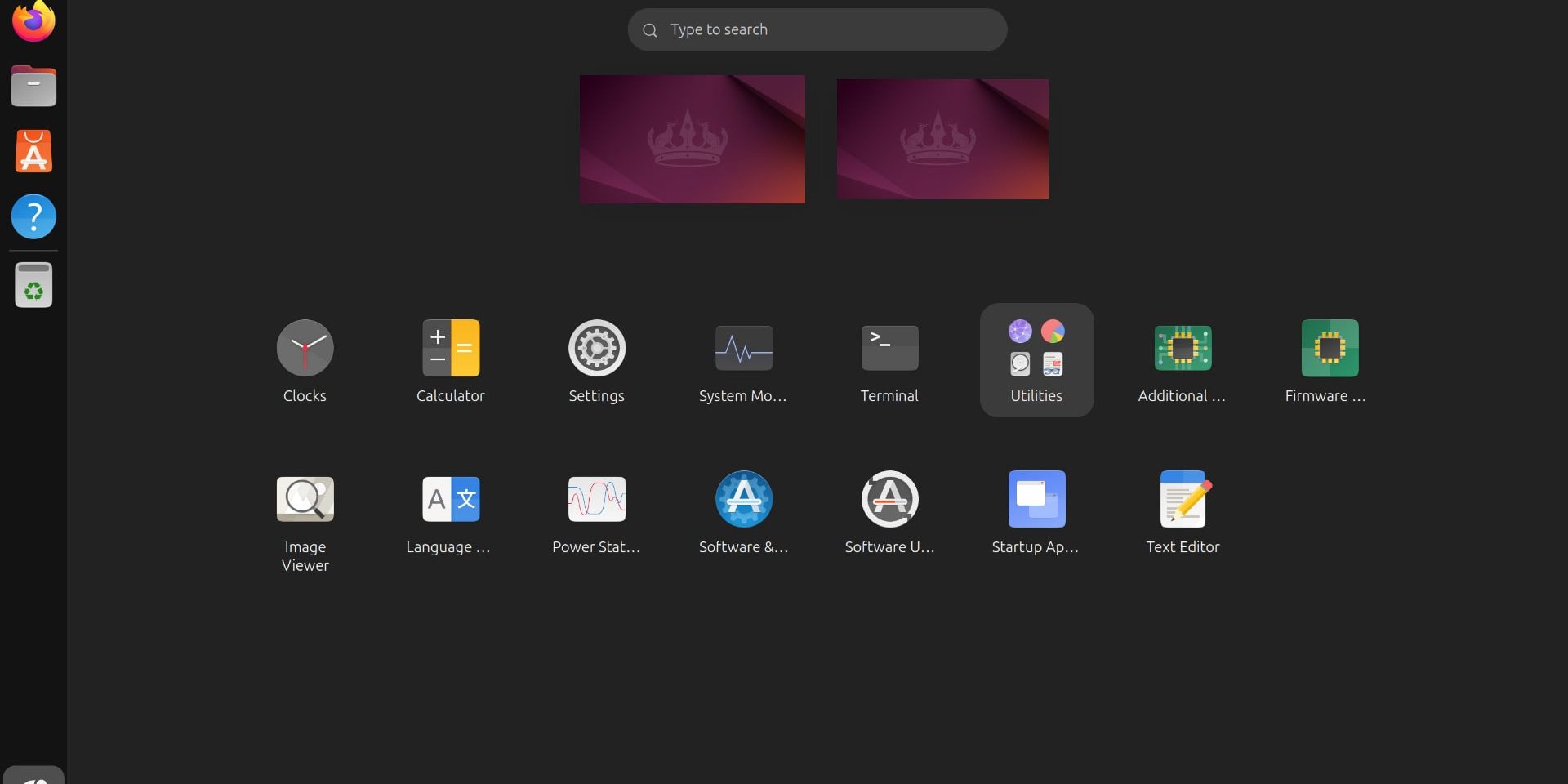
Task: Open Additional Drivers app
Action: (1183, 349)
